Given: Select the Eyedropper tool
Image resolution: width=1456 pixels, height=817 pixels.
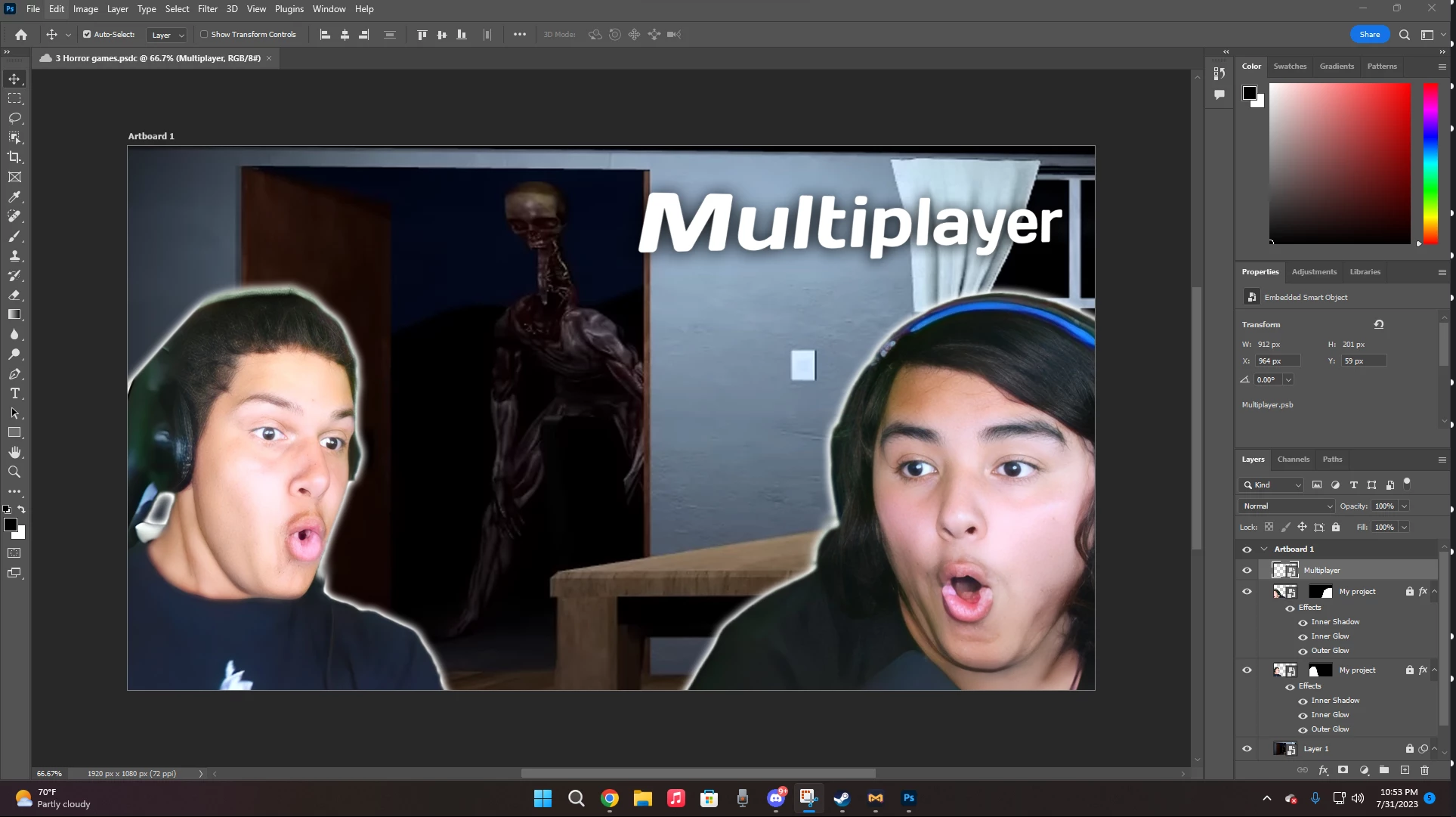Looking at the screenshot, I should [14, 197].
